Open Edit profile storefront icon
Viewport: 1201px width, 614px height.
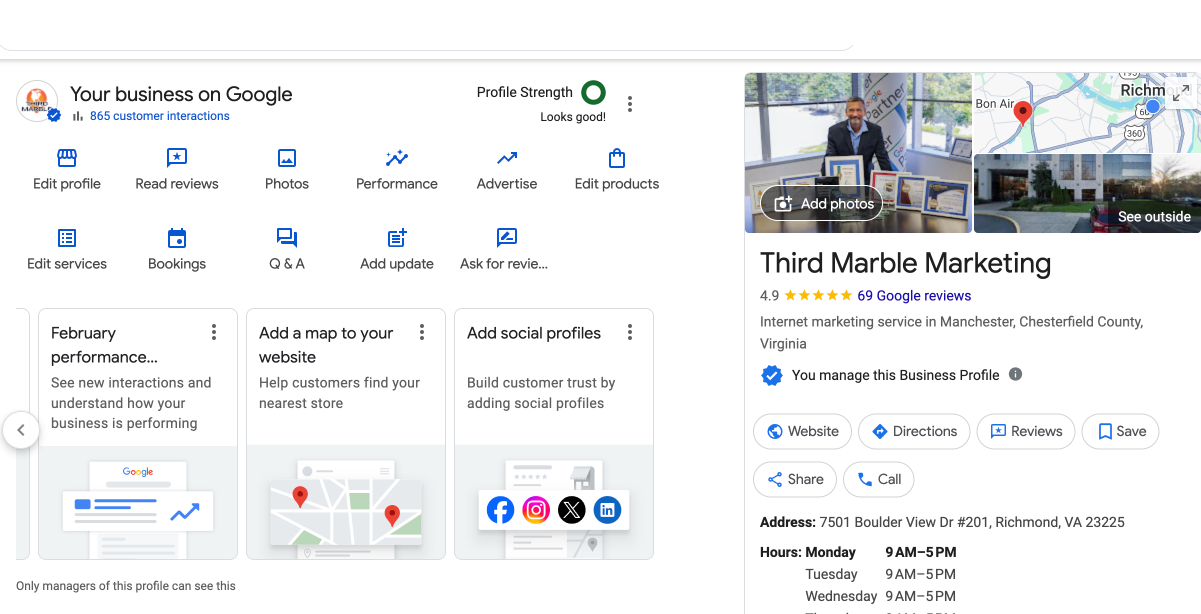point(67,158)
